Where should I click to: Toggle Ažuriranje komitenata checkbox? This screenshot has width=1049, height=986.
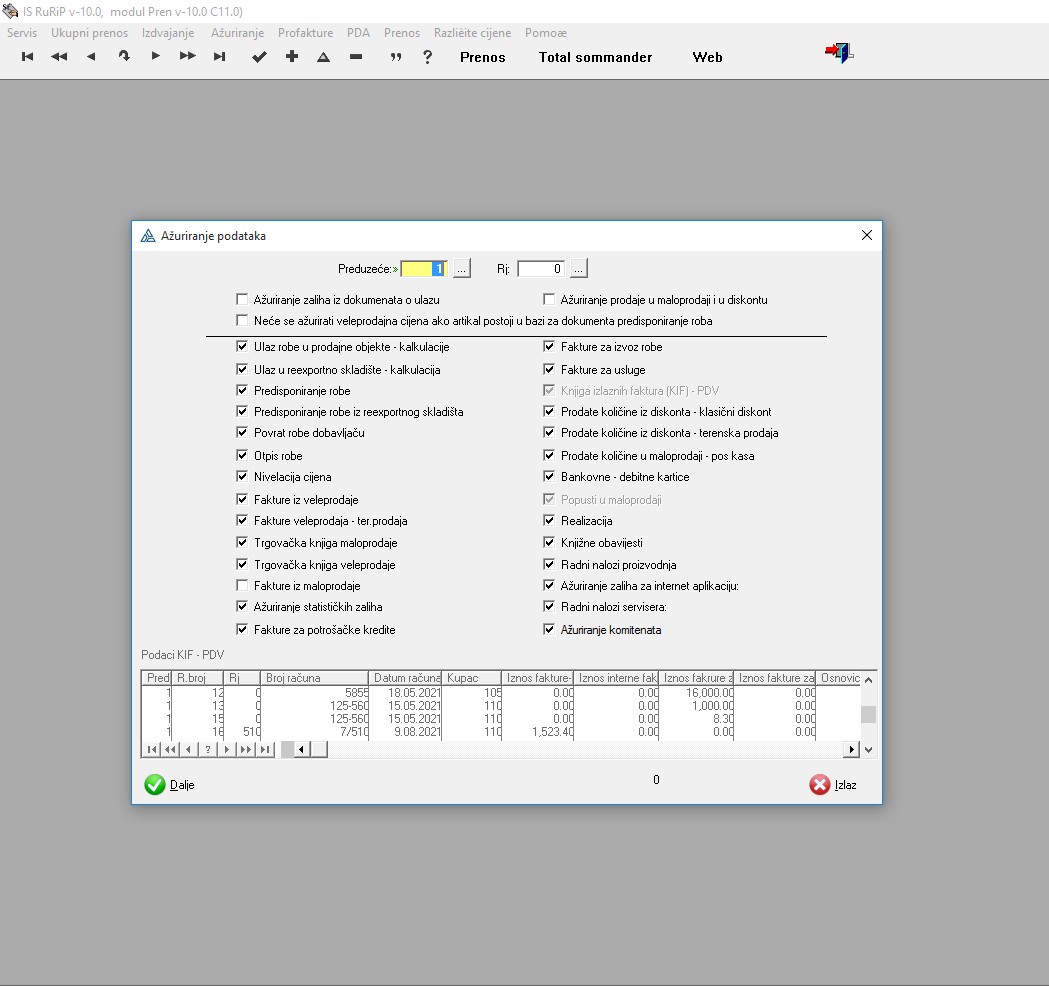pos(548,630)
